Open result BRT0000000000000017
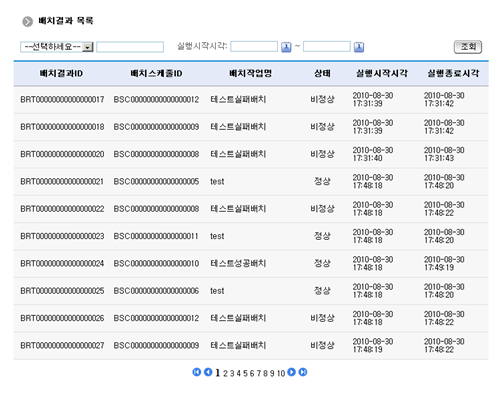The image size is (492, 394). tap(62, 100)
